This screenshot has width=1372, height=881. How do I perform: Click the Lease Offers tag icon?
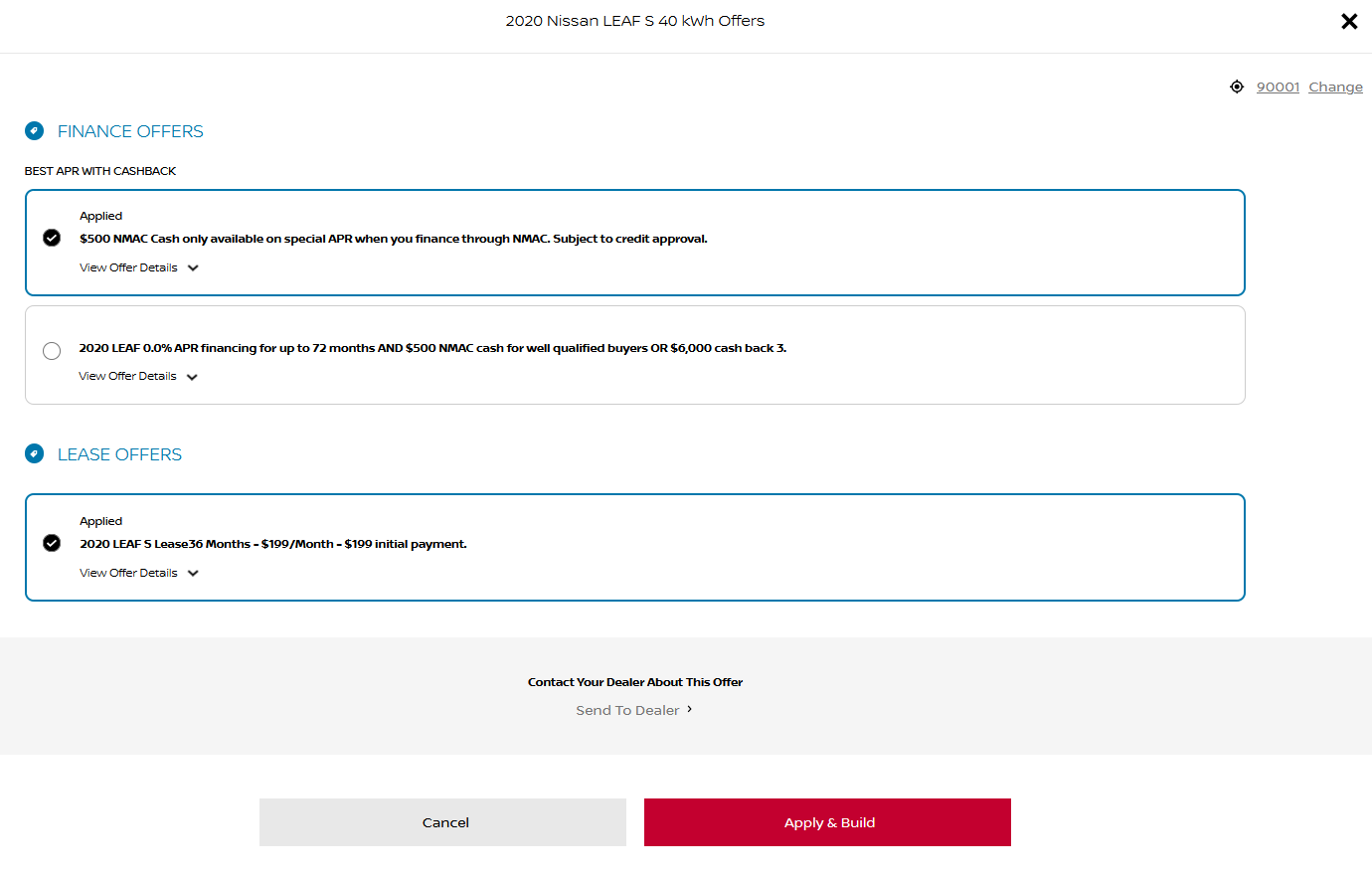(34, 453)
